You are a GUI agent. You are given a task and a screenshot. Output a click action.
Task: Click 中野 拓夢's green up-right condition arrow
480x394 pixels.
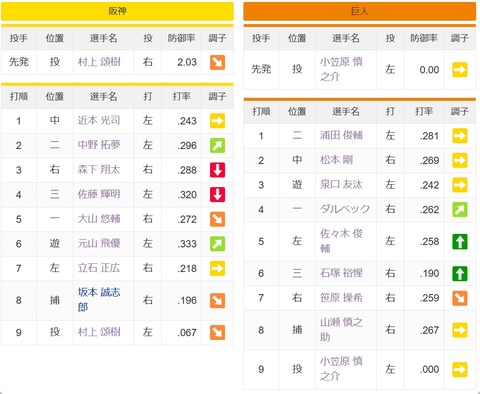coord(217,145)
